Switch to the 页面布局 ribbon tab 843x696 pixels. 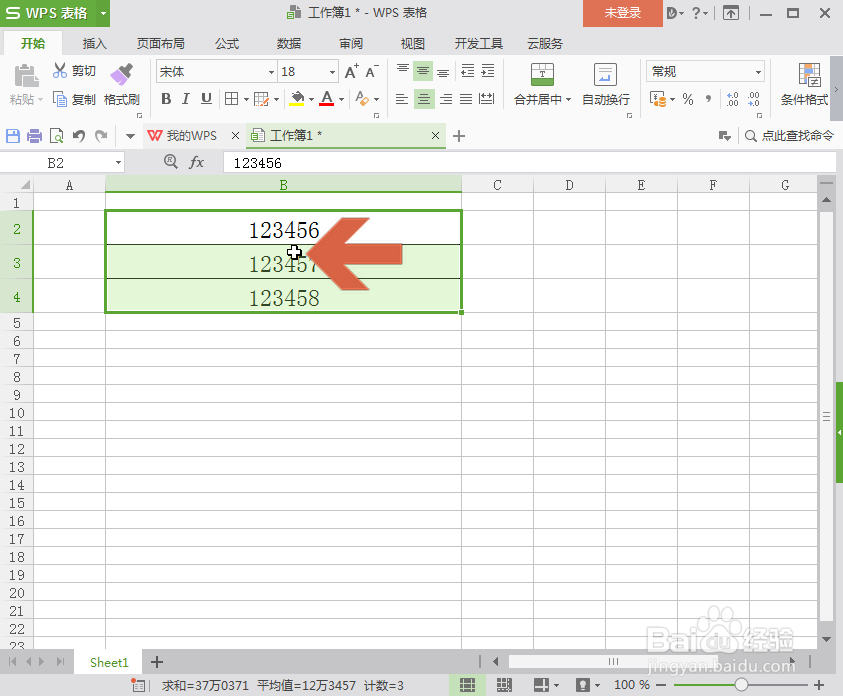160,43
